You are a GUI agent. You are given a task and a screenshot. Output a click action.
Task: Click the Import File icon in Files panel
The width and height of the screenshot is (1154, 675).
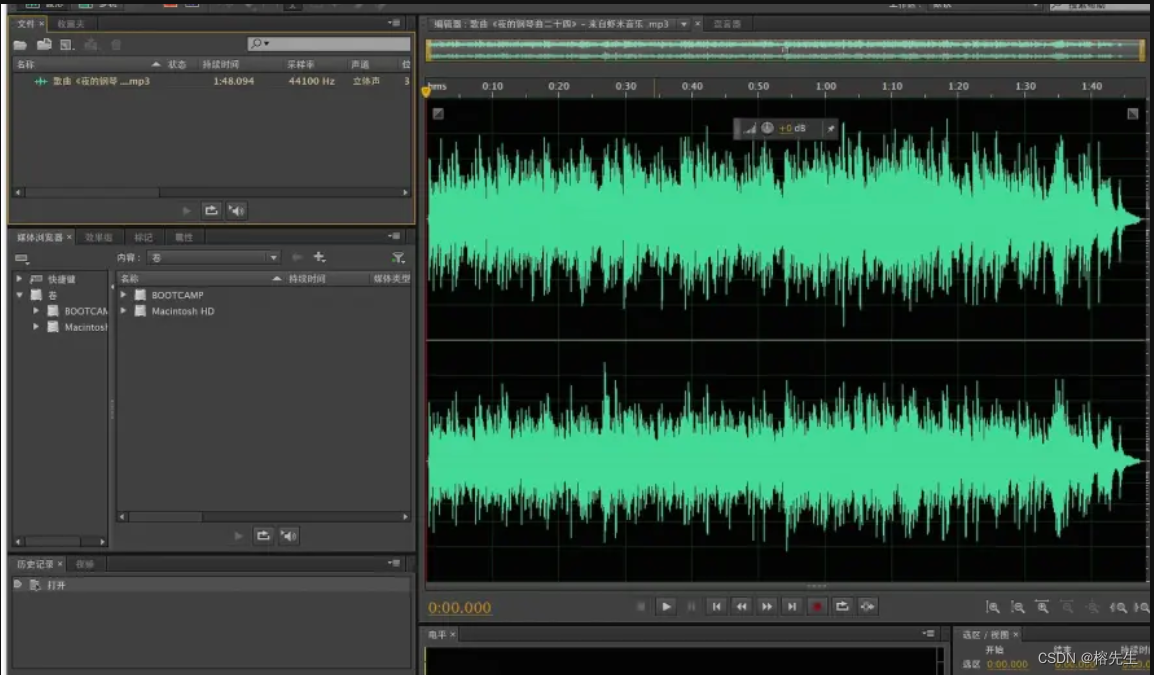[x=44, y=45]
